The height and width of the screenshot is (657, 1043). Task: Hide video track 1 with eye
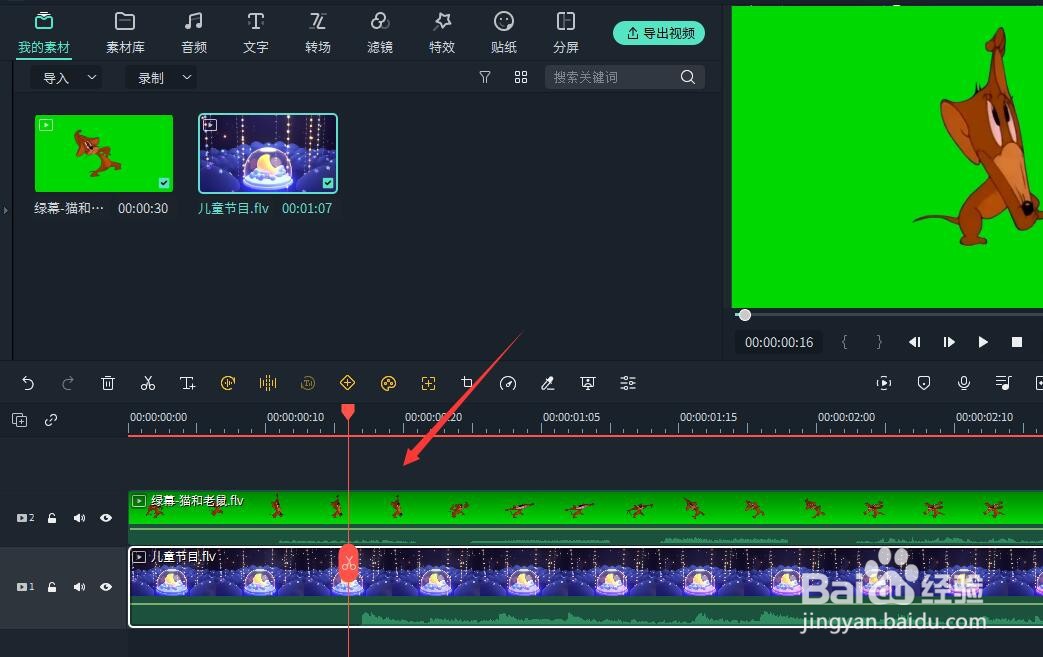106,587
